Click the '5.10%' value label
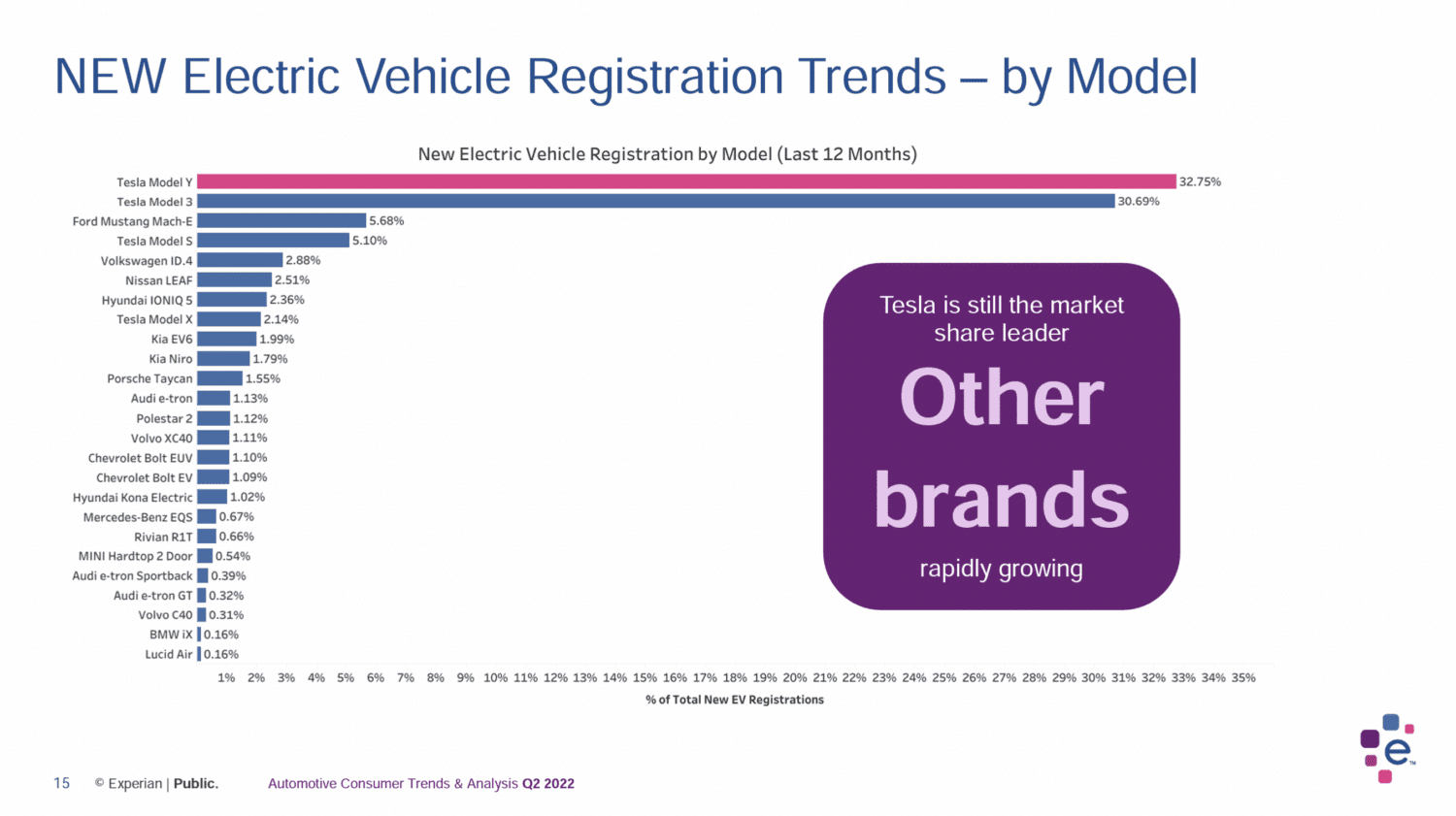Image resolution: width=1456 pixels, height=816 pixels. click(x=370, y=241)
